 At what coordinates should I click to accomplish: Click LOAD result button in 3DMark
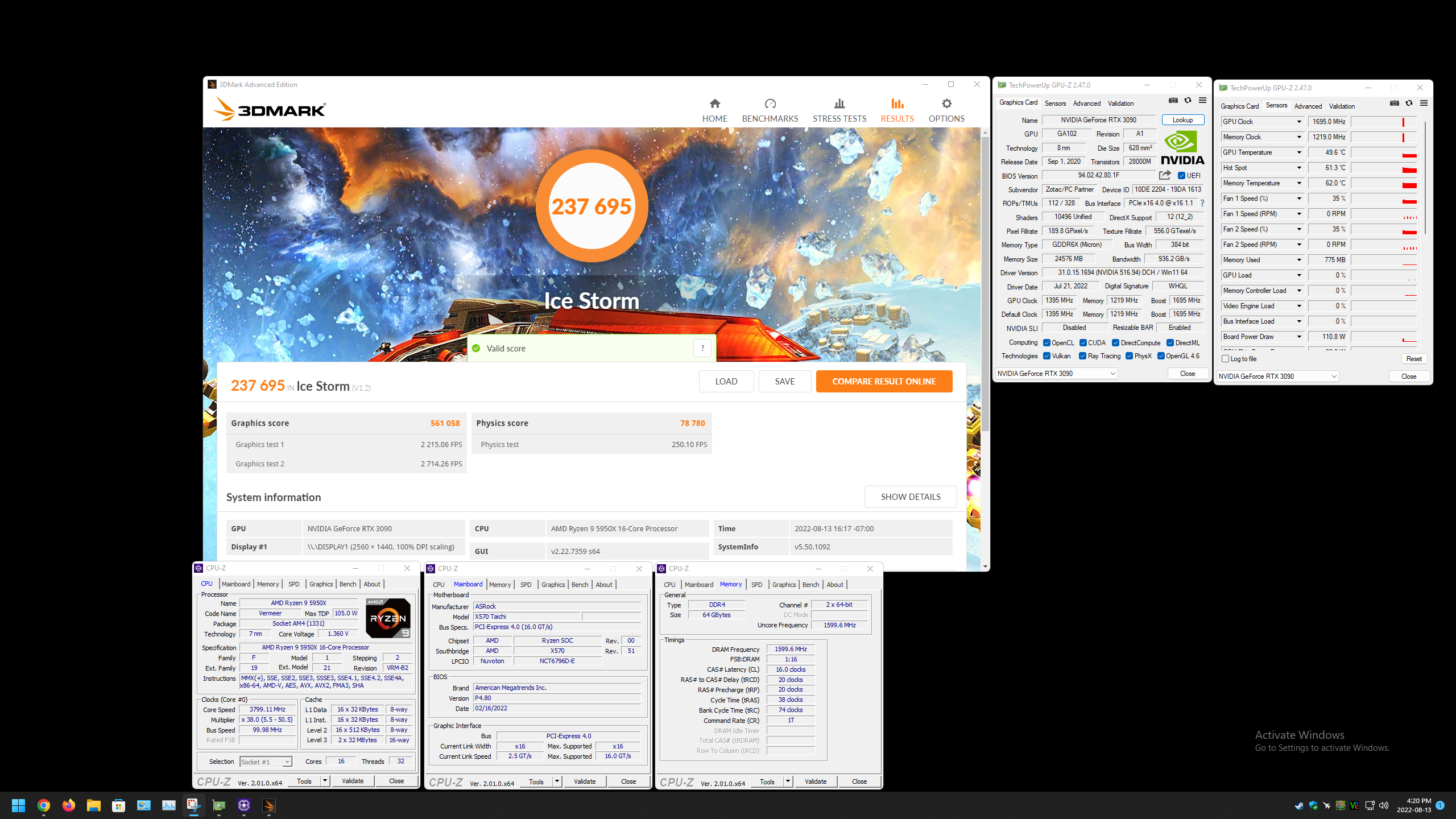(x=726, y=381)
